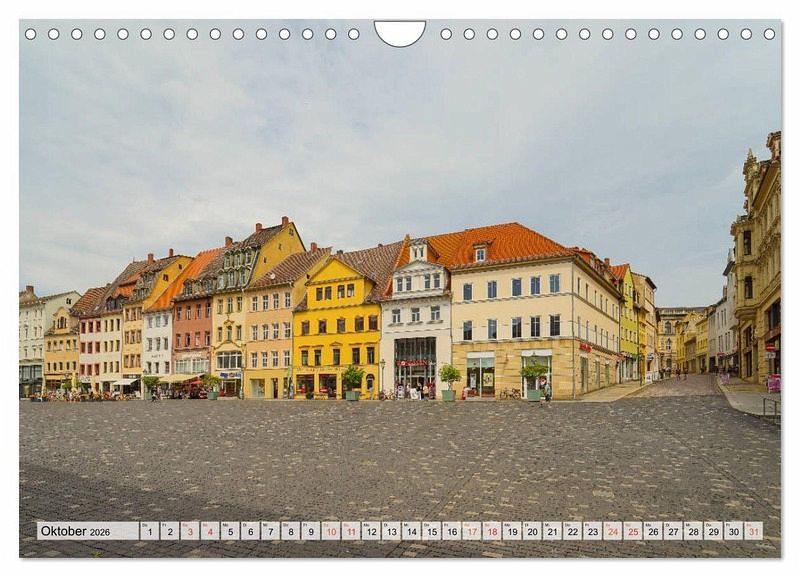The image size is (800, 577).
Task: Choose day 23 cell
Action: pyautogui.click(x=593, y=531)
